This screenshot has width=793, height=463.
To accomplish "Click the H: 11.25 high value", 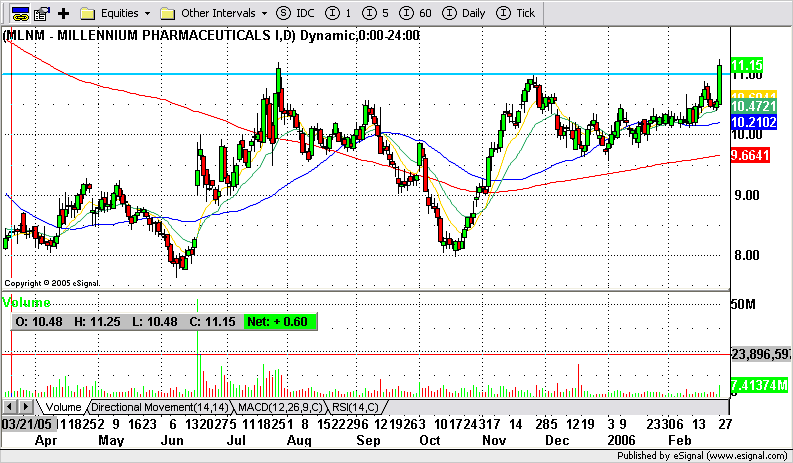I will pos(97,322).
